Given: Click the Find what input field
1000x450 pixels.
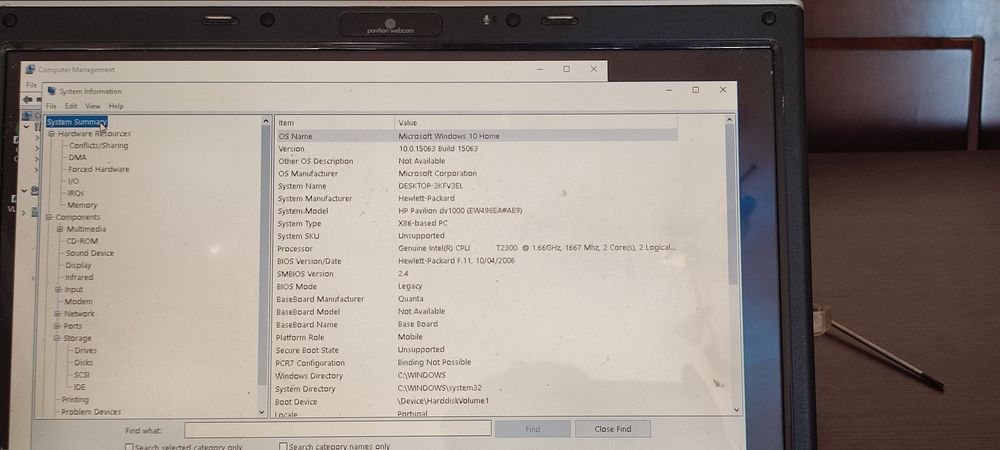Looking at the screenshot, I should 338,428.
